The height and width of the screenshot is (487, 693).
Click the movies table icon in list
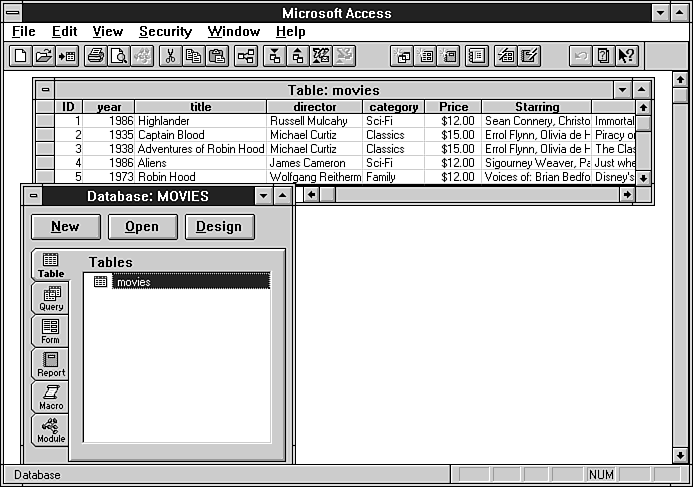[x=100, y=282]
